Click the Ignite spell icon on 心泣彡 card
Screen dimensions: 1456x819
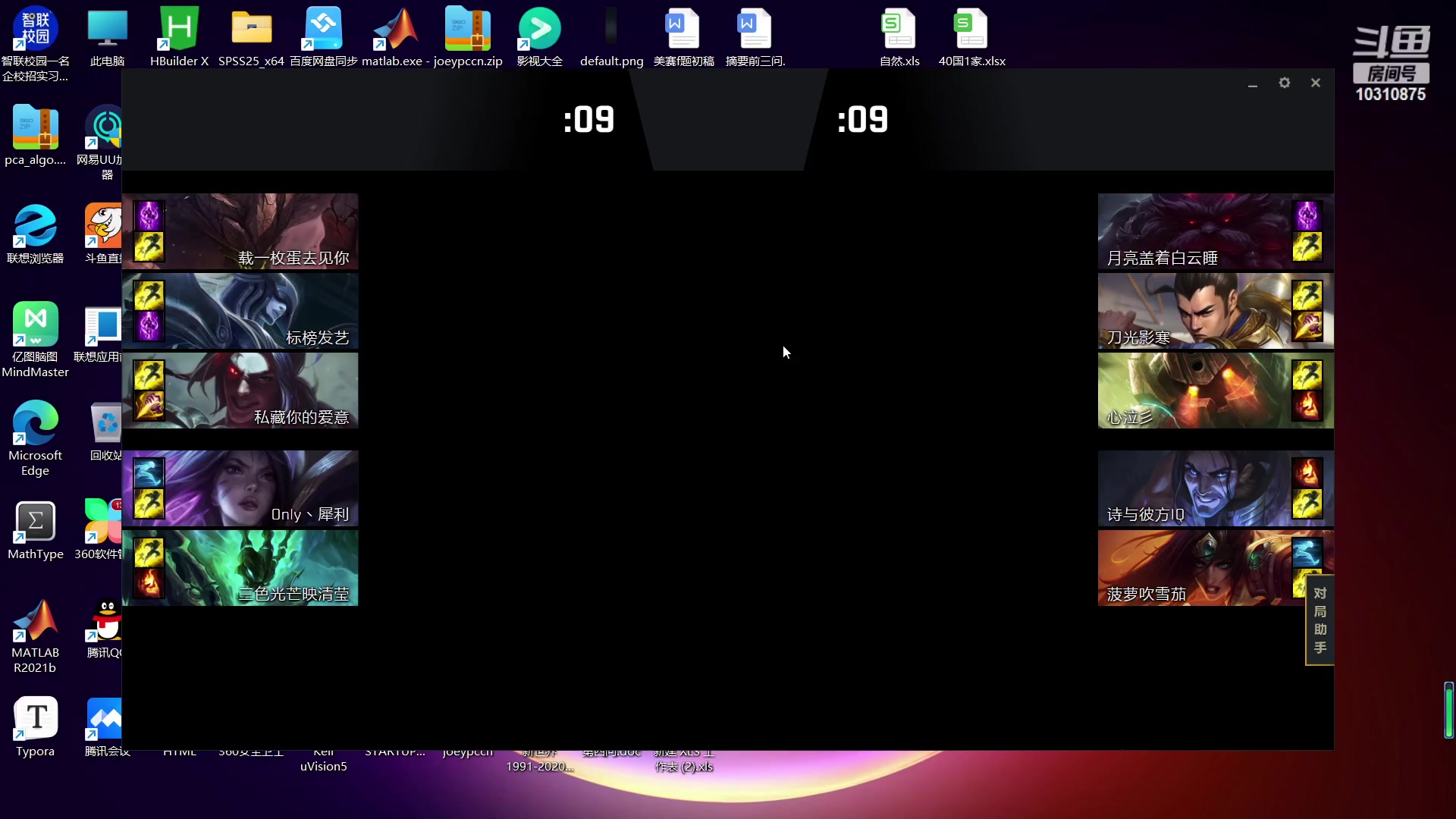[1307, 406]
